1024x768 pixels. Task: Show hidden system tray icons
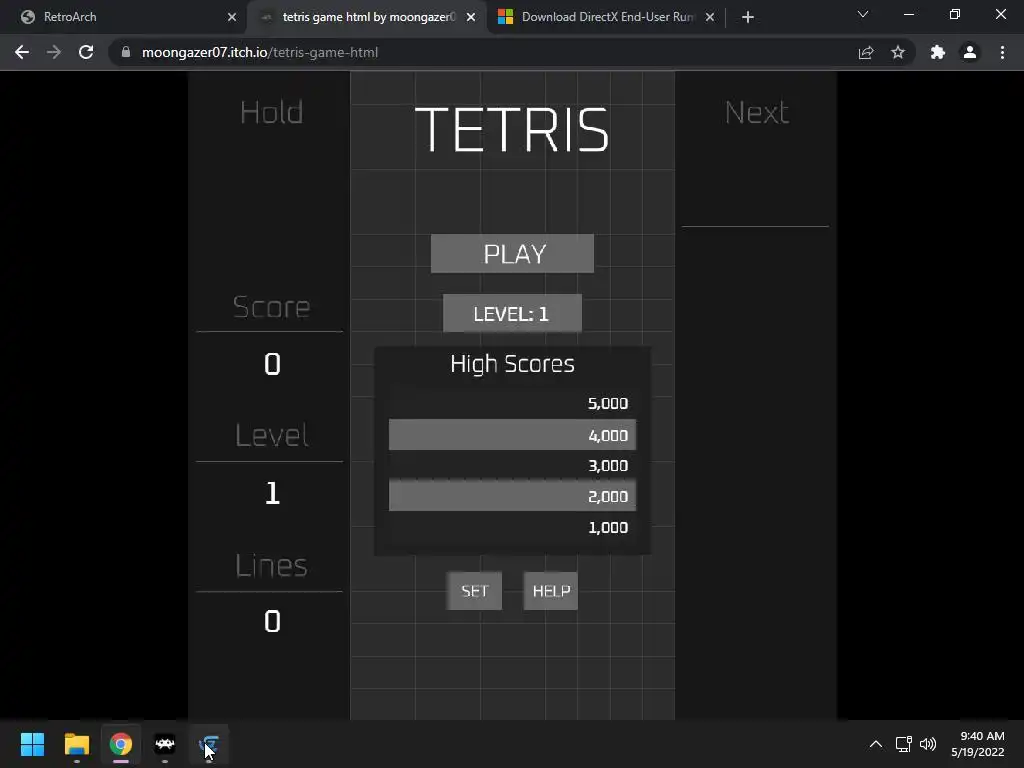[x=876, y=744]
